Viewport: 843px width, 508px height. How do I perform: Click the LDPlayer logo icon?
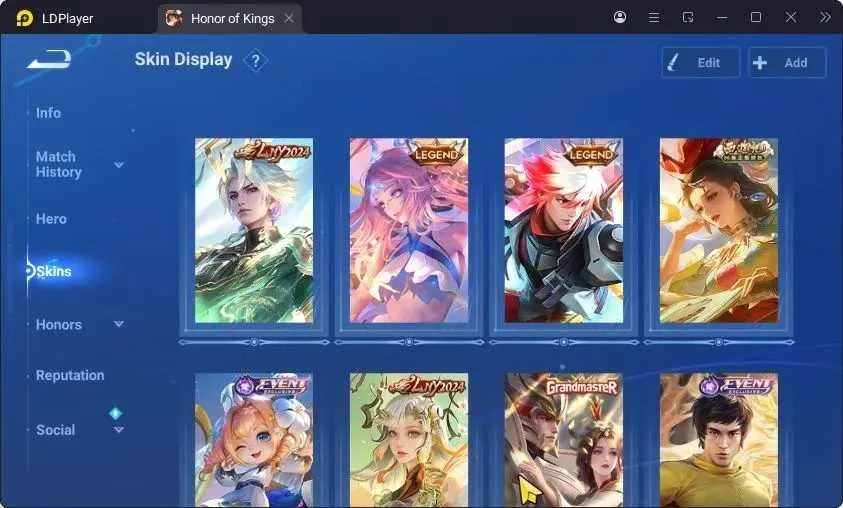pos(24,18)
